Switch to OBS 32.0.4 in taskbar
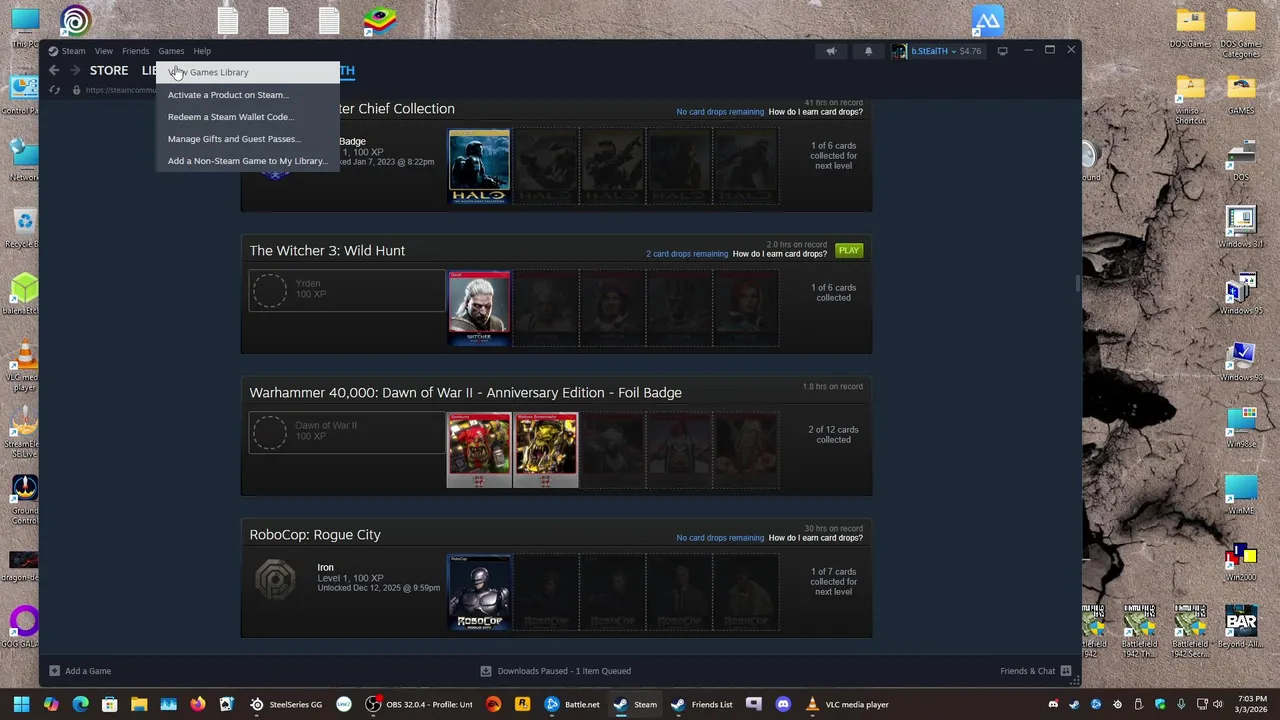The width and height of the screenshot is (1280, 720). click(x=419, y=704)
